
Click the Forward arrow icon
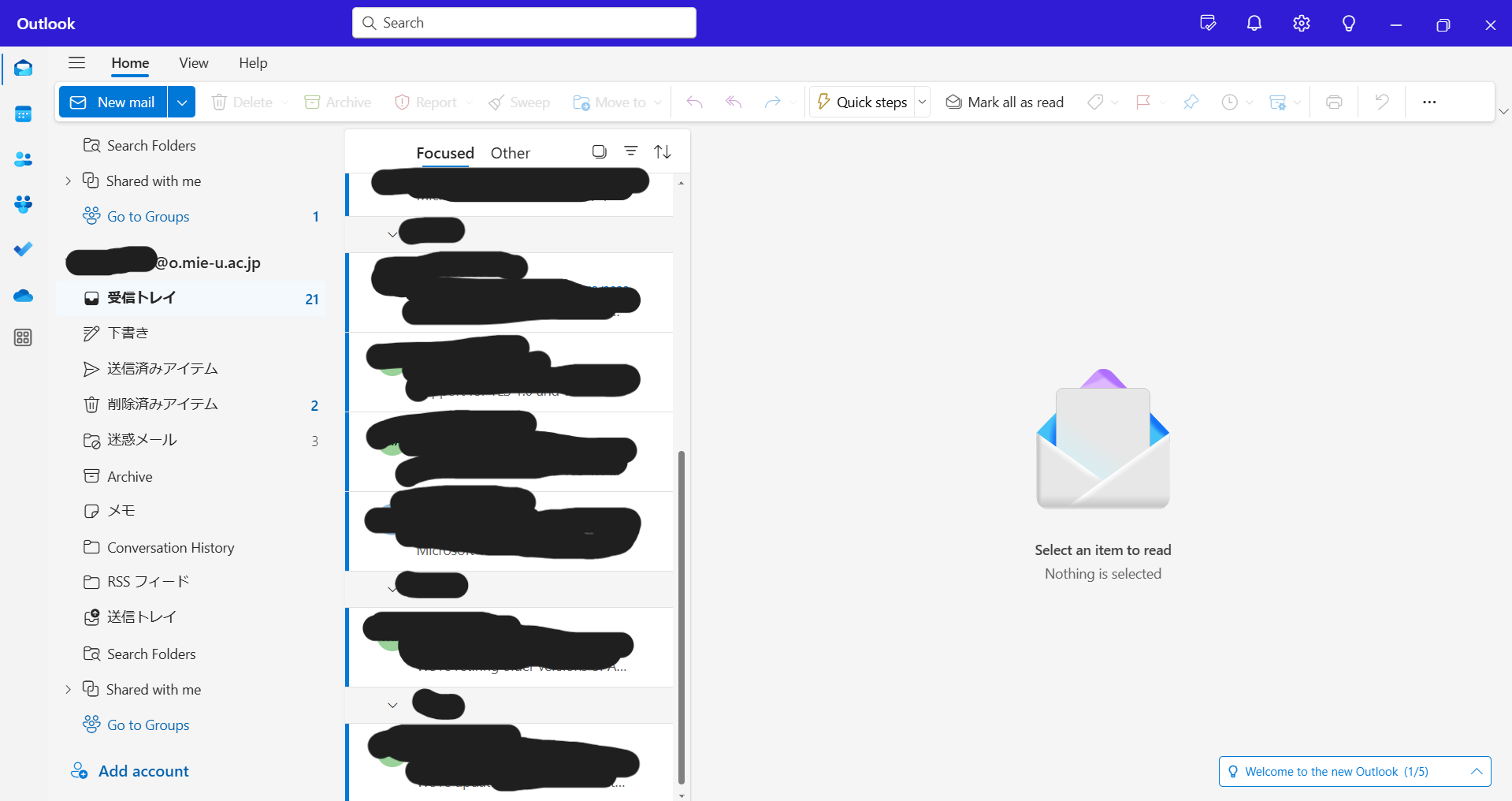point(772,102)
